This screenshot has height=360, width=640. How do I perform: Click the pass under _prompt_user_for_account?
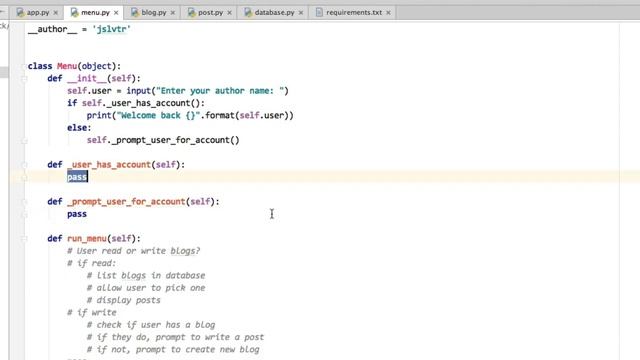[x=77, y=214]
